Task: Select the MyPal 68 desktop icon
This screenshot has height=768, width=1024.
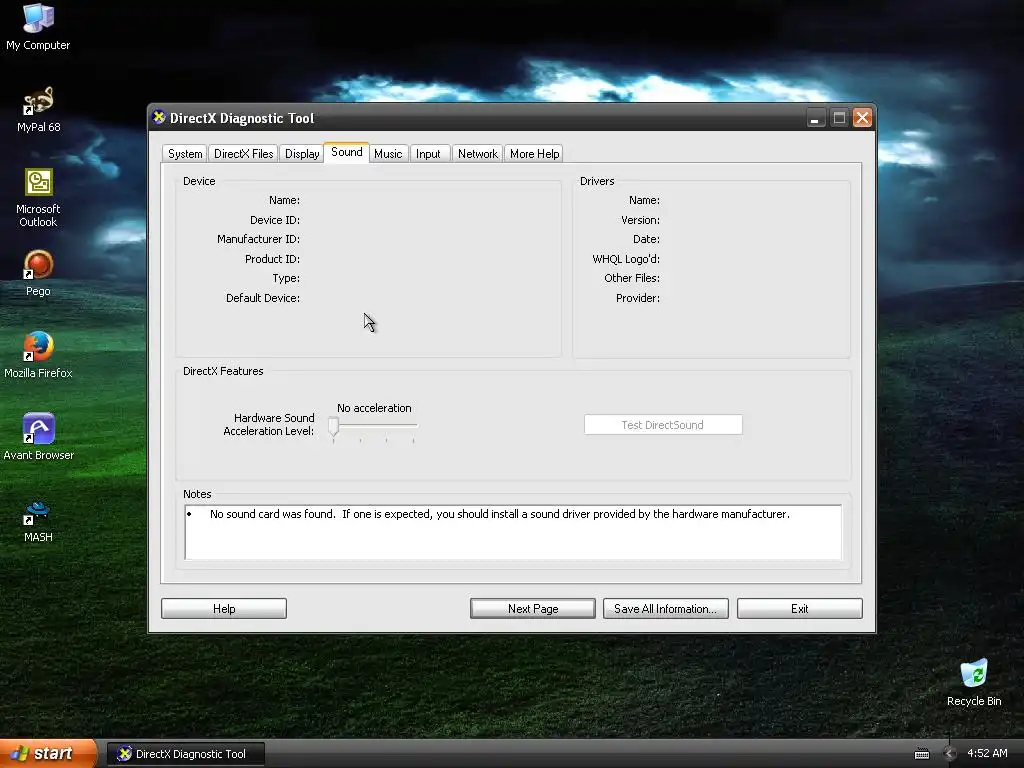Action: coord(38,109)
